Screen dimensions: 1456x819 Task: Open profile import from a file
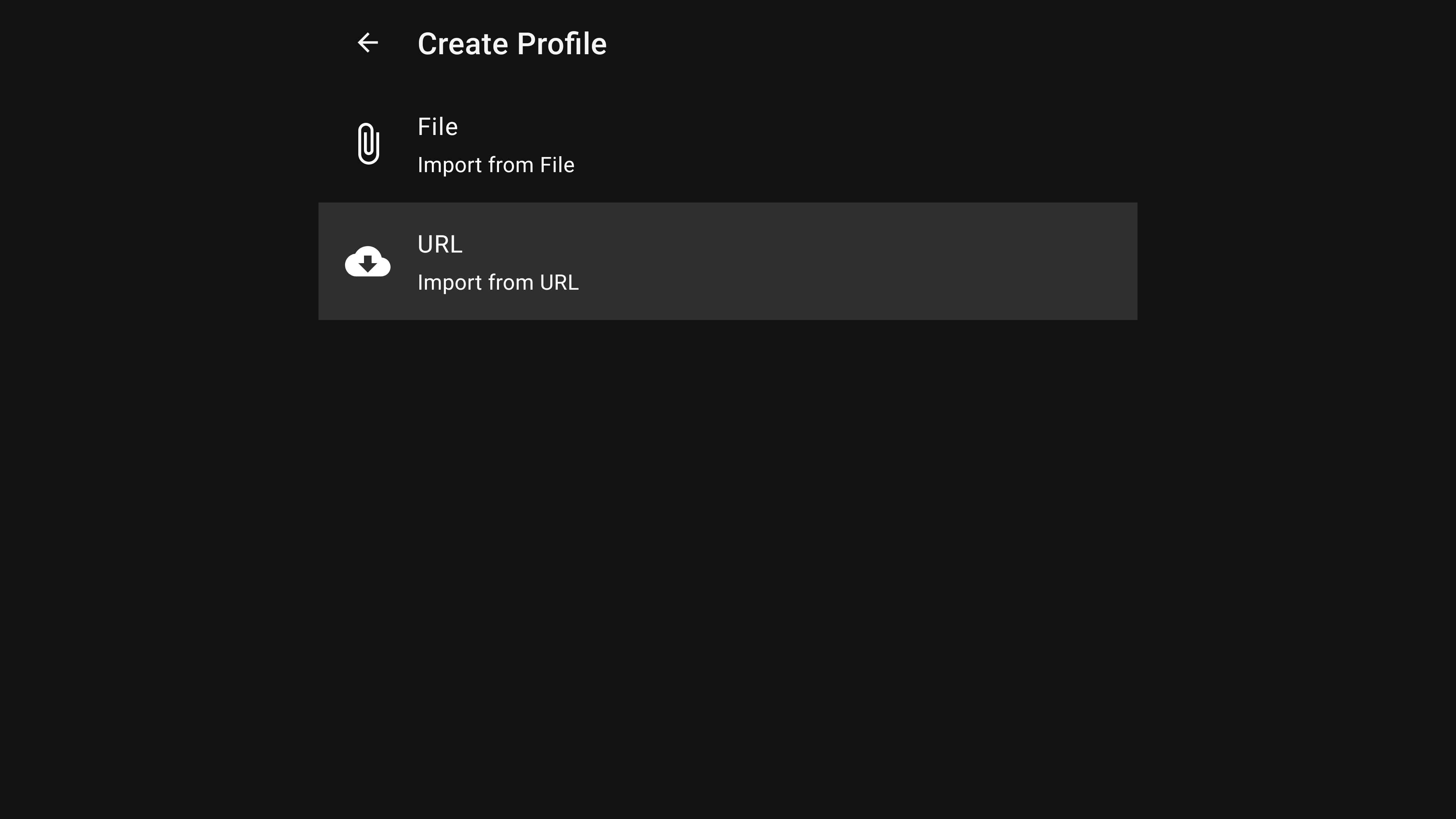(x=728, y=144)
